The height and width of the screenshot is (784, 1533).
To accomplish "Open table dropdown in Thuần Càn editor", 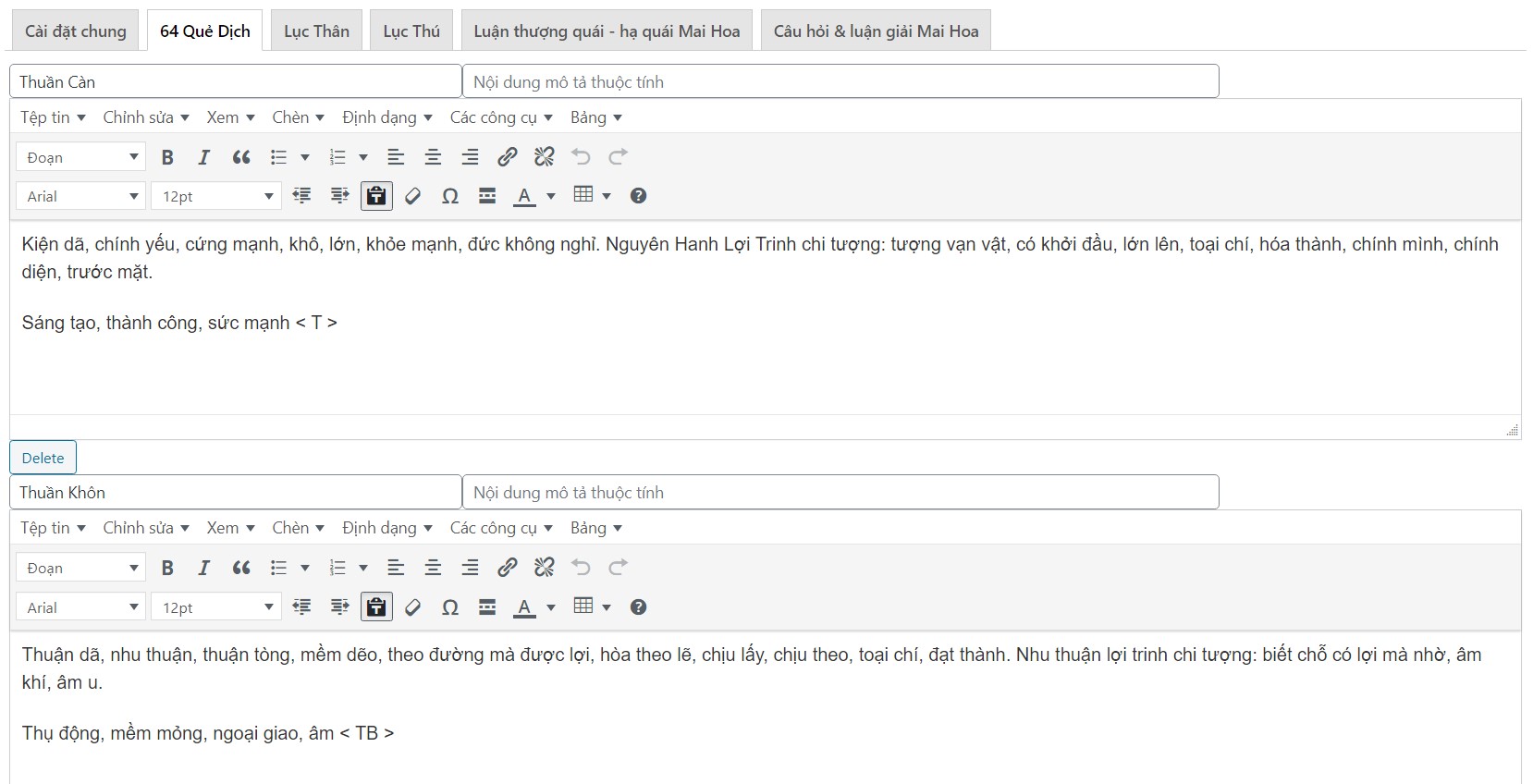I will 593,196.
